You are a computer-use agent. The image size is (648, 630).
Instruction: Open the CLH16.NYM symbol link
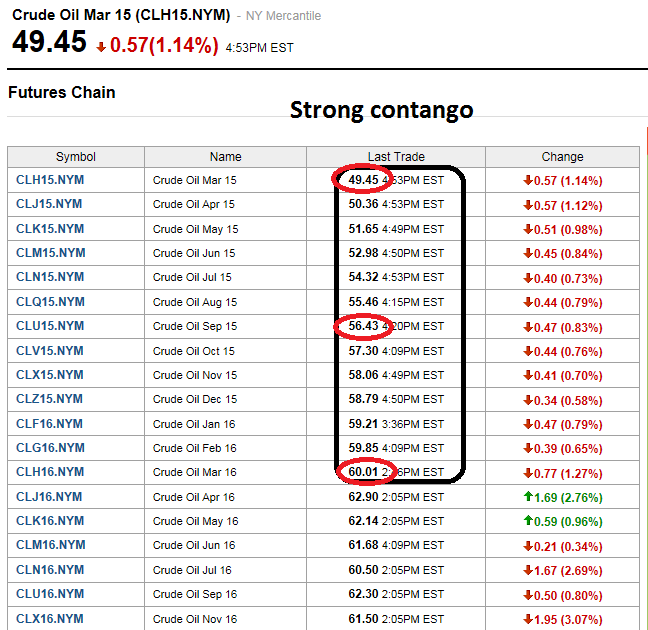pyautogui.click(x=50, y=472)
